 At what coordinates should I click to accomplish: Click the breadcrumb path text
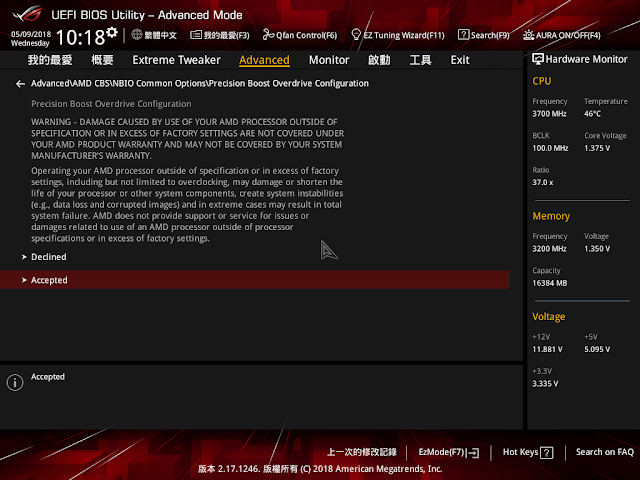pos(200,83)
